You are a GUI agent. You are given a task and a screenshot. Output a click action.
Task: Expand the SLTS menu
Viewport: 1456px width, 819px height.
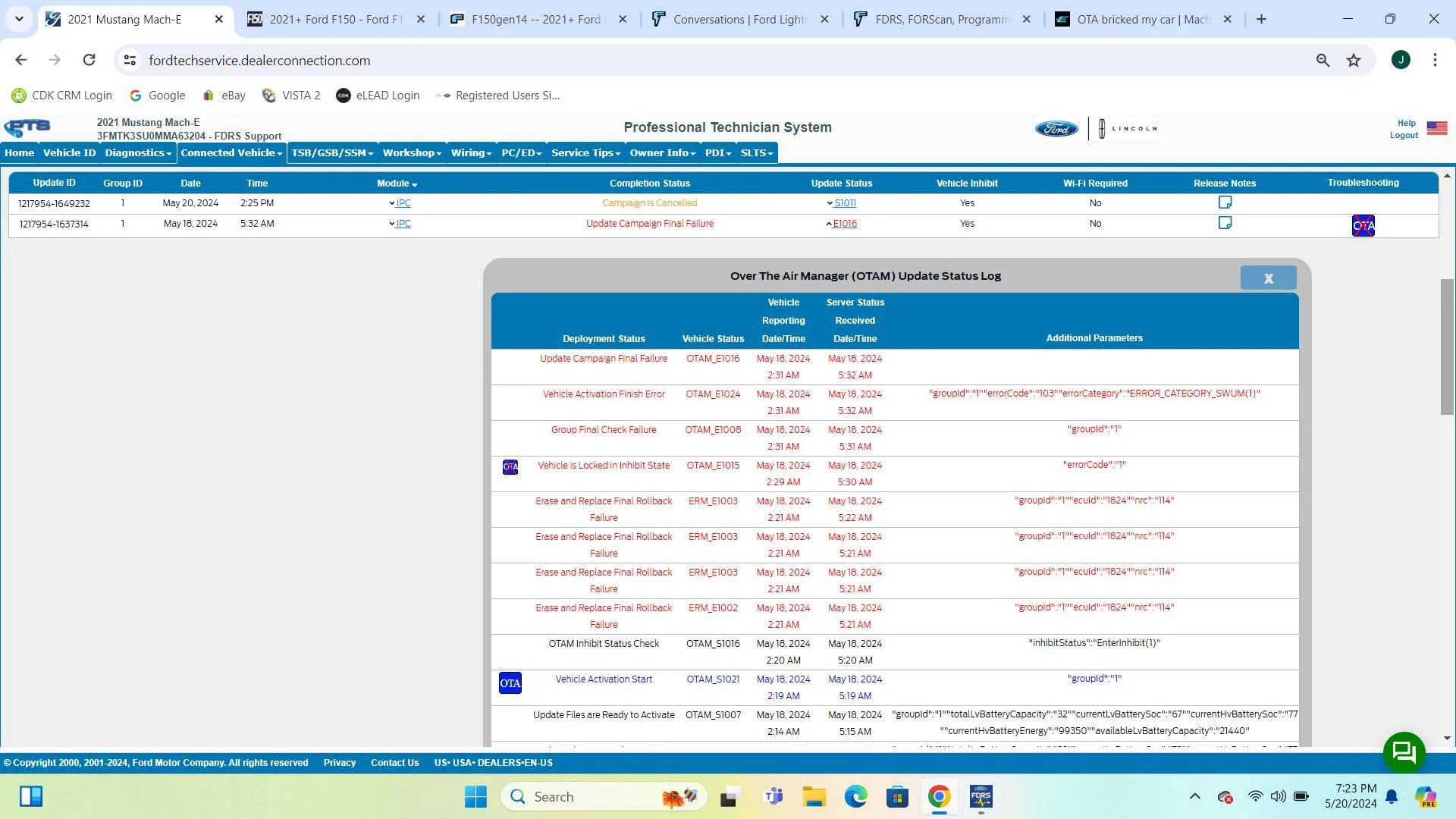(757, 153)
